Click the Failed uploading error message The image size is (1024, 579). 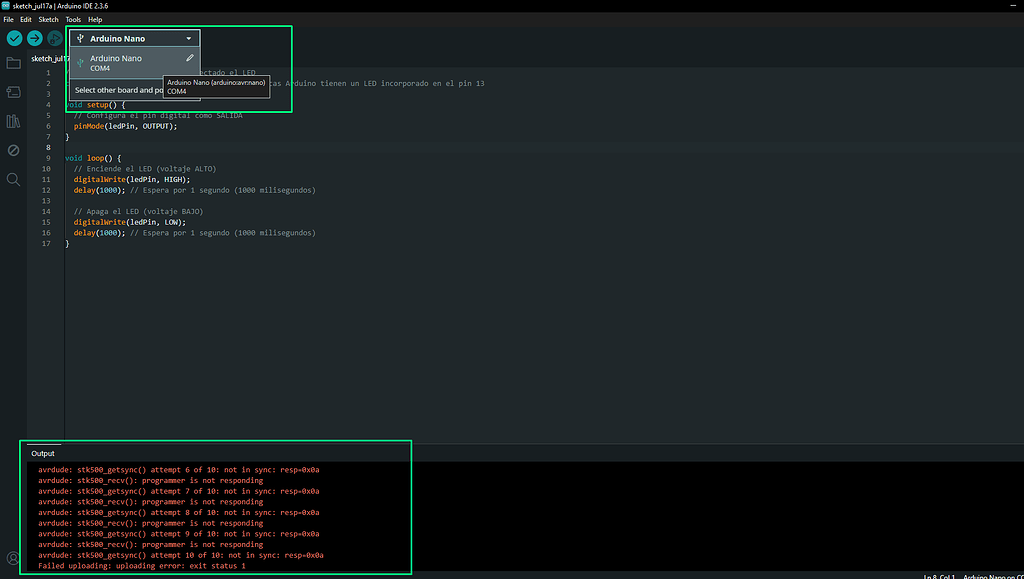(143, 565)
